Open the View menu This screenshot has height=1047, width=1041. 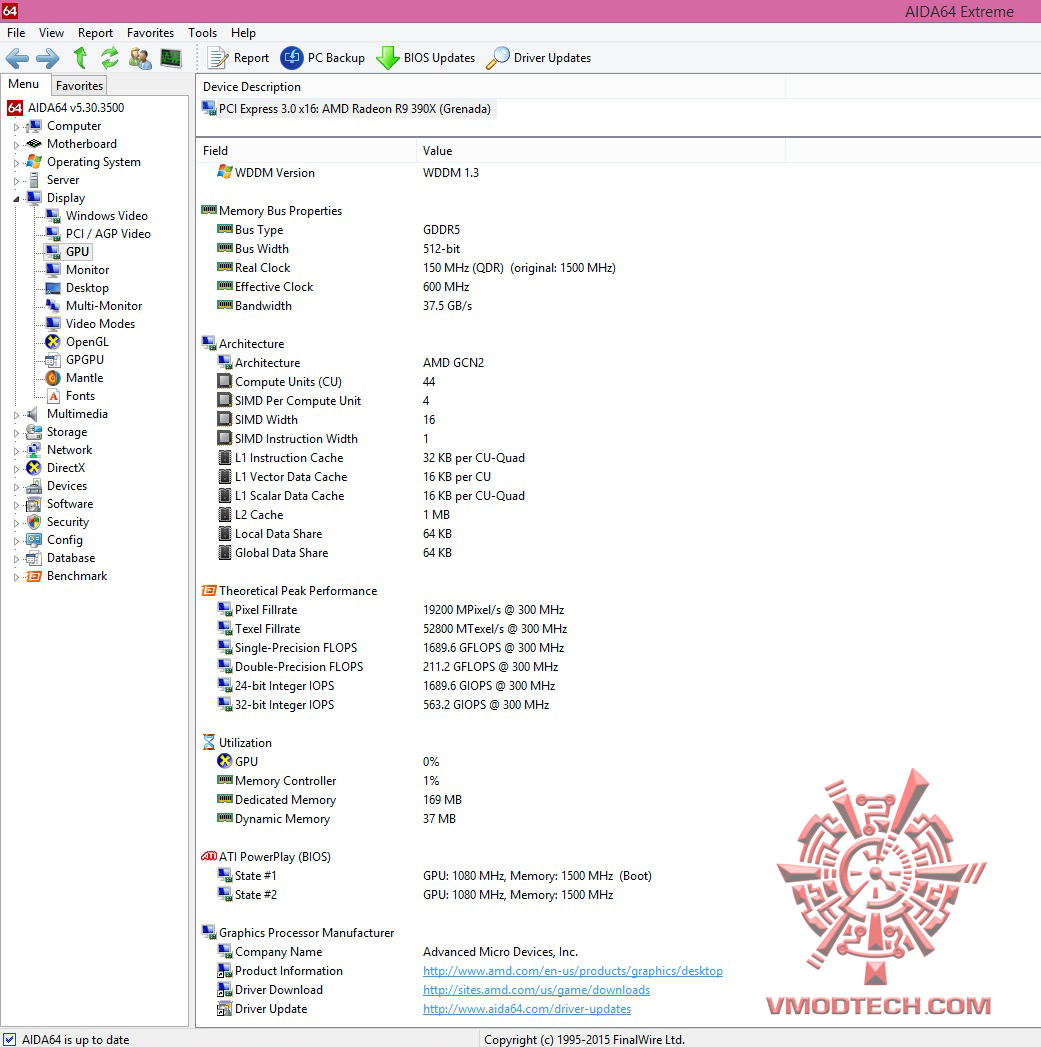click(51, 33)
